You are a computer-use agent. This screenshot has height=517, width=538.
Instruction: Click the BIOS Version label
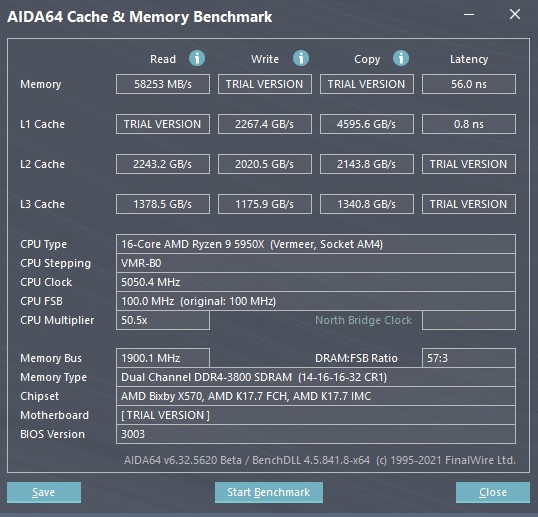point(52,434)
